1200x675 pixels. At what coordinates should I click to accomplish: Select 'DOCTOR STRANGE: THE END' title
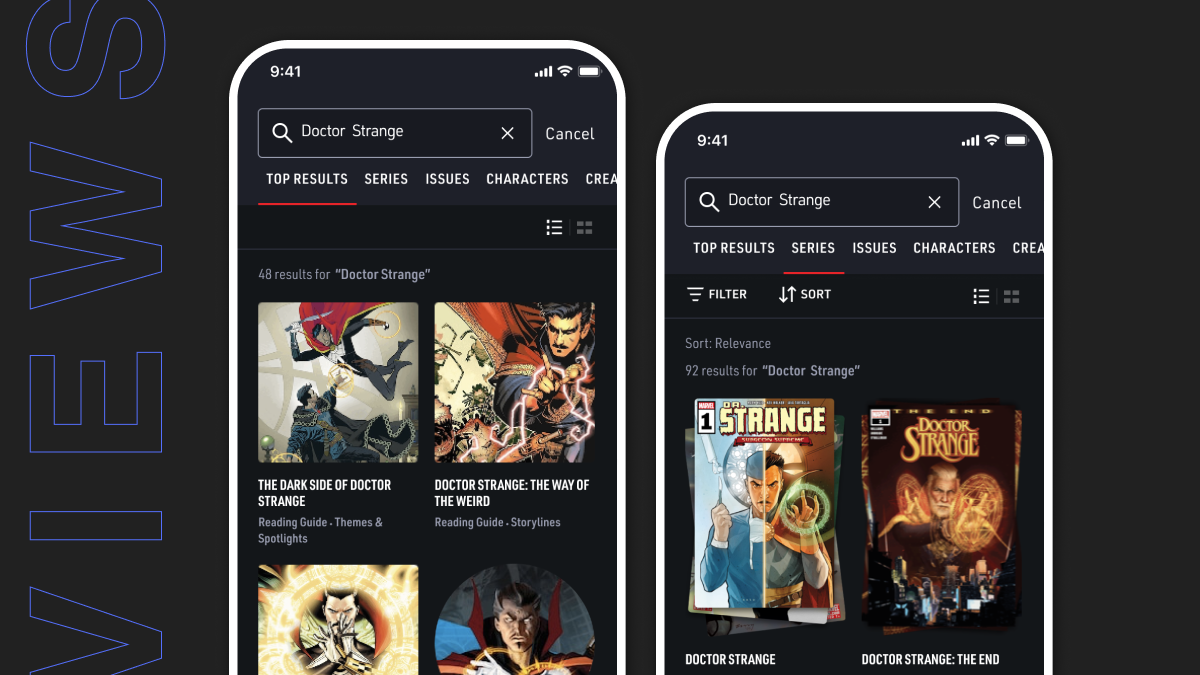click(930, 659)
